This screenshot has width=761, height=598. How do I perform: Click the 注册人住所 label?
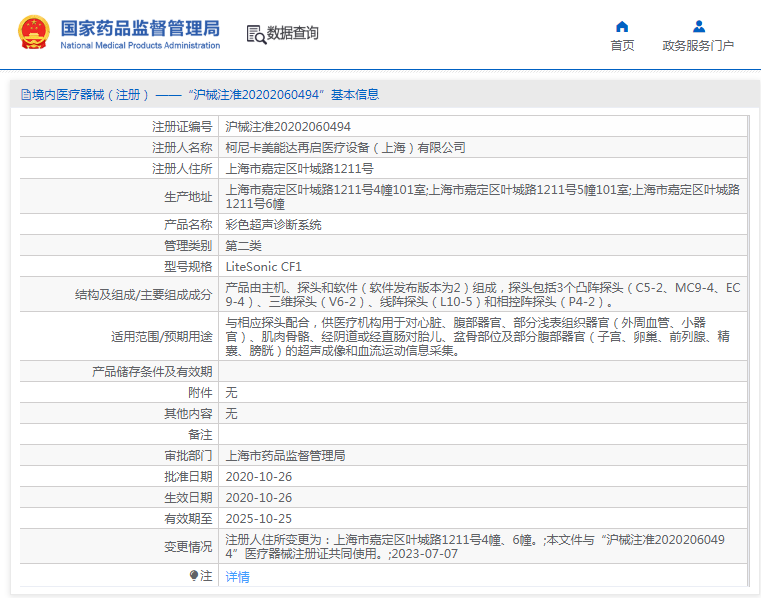coord(182,169)
